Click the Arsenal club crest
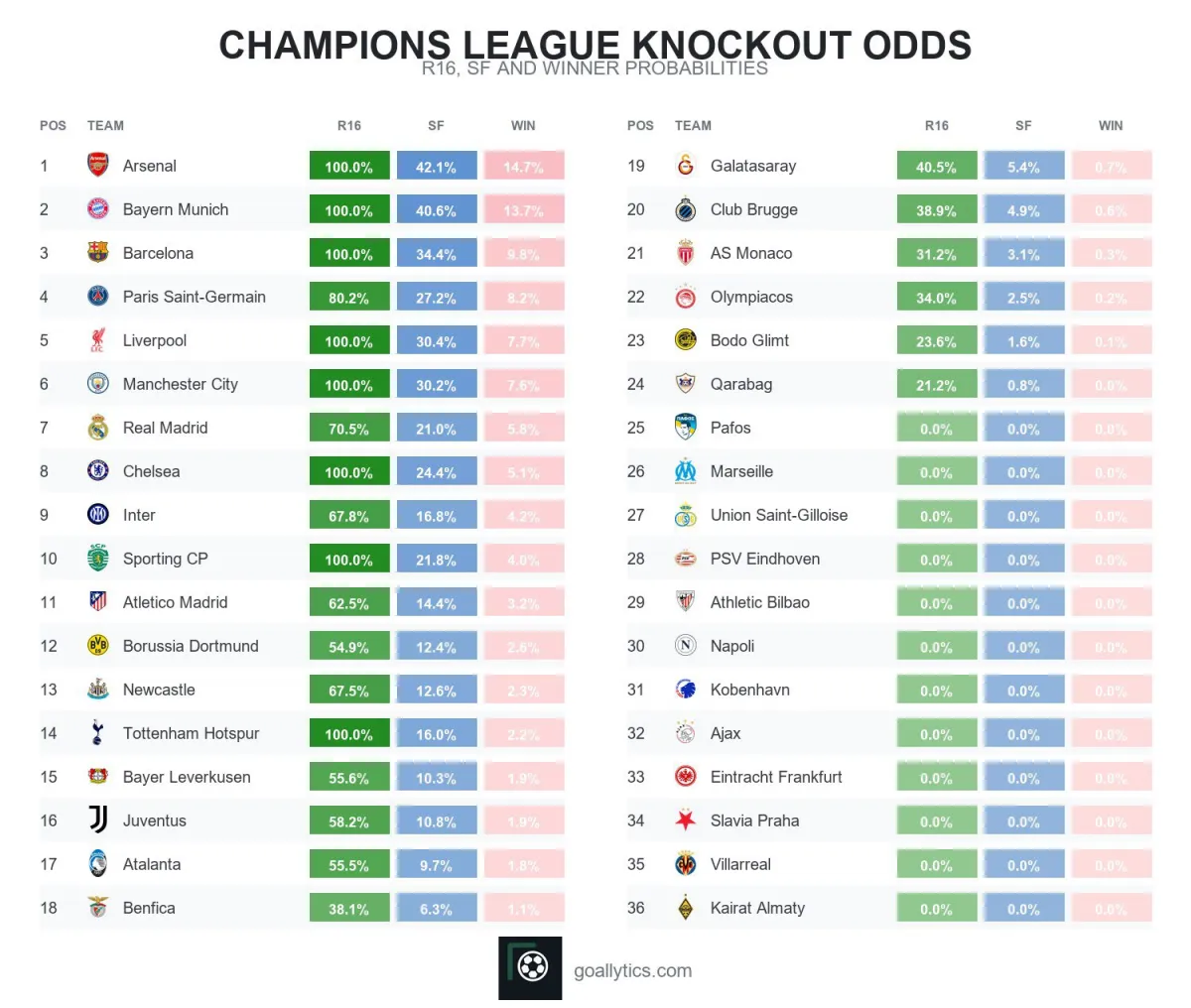1191x1008 pixels. tap(97, 166)
